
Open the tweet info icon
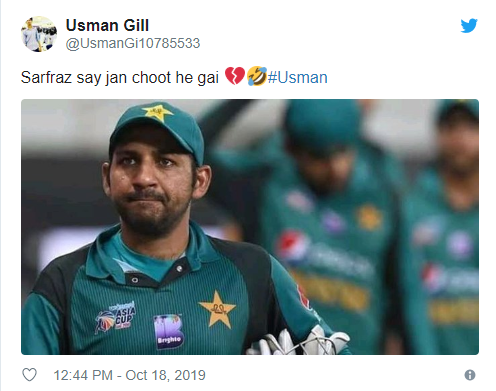(x=470, y=375)
